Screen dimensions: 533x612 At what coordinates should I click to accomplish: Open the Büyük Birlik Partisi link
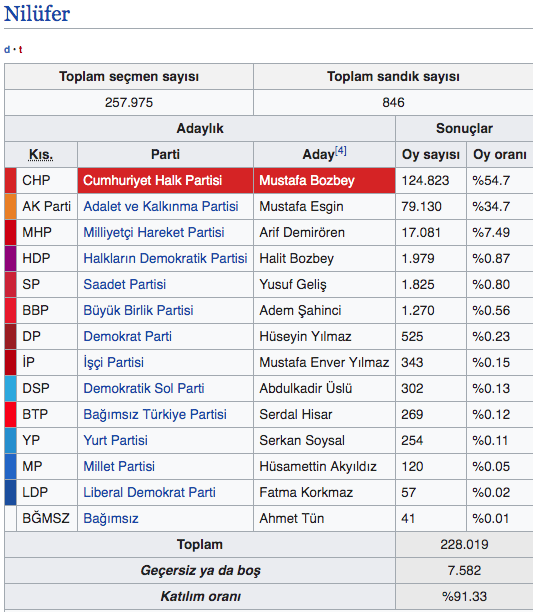click(x=138, y=310)
